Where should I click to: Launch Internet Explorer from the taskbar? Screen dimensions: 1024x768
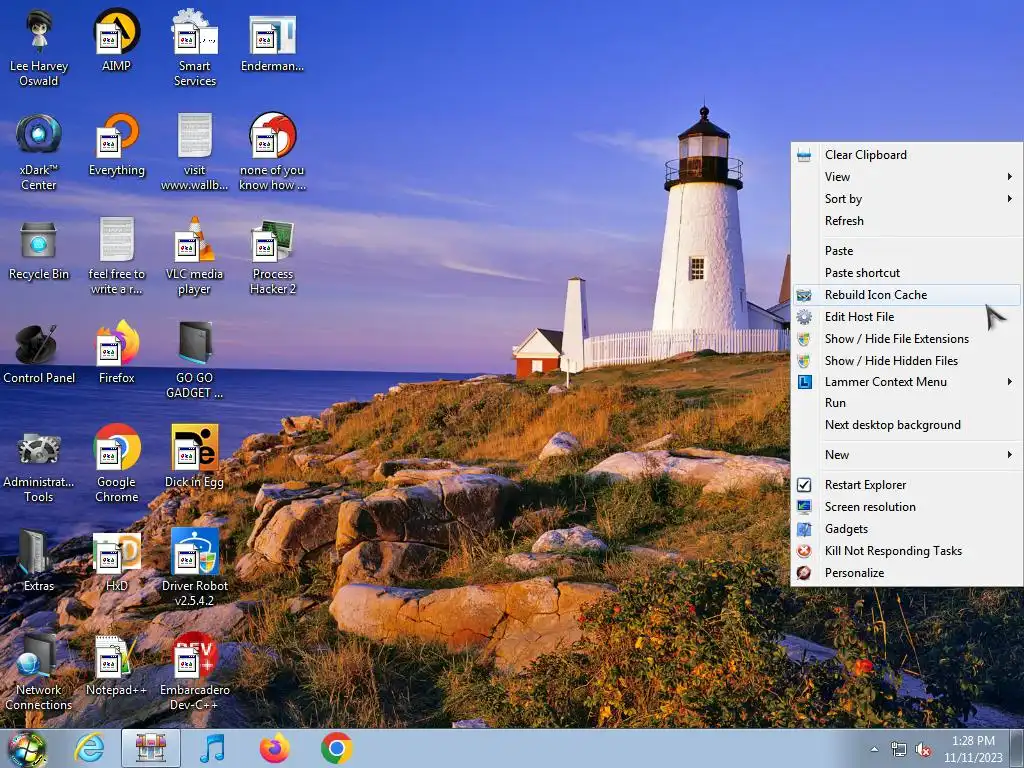[89, 748]
